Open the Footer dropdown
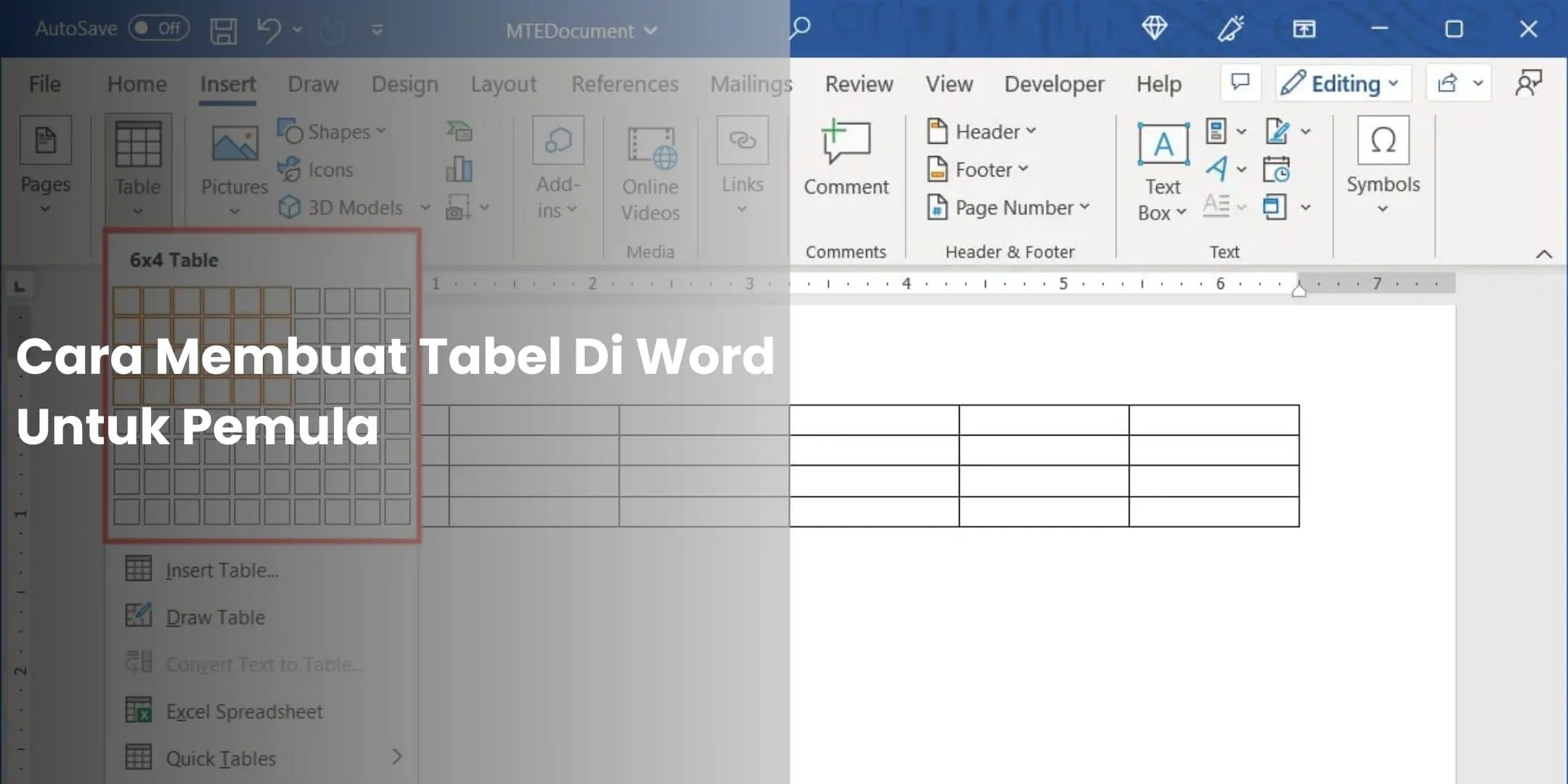 click(978, 170)
